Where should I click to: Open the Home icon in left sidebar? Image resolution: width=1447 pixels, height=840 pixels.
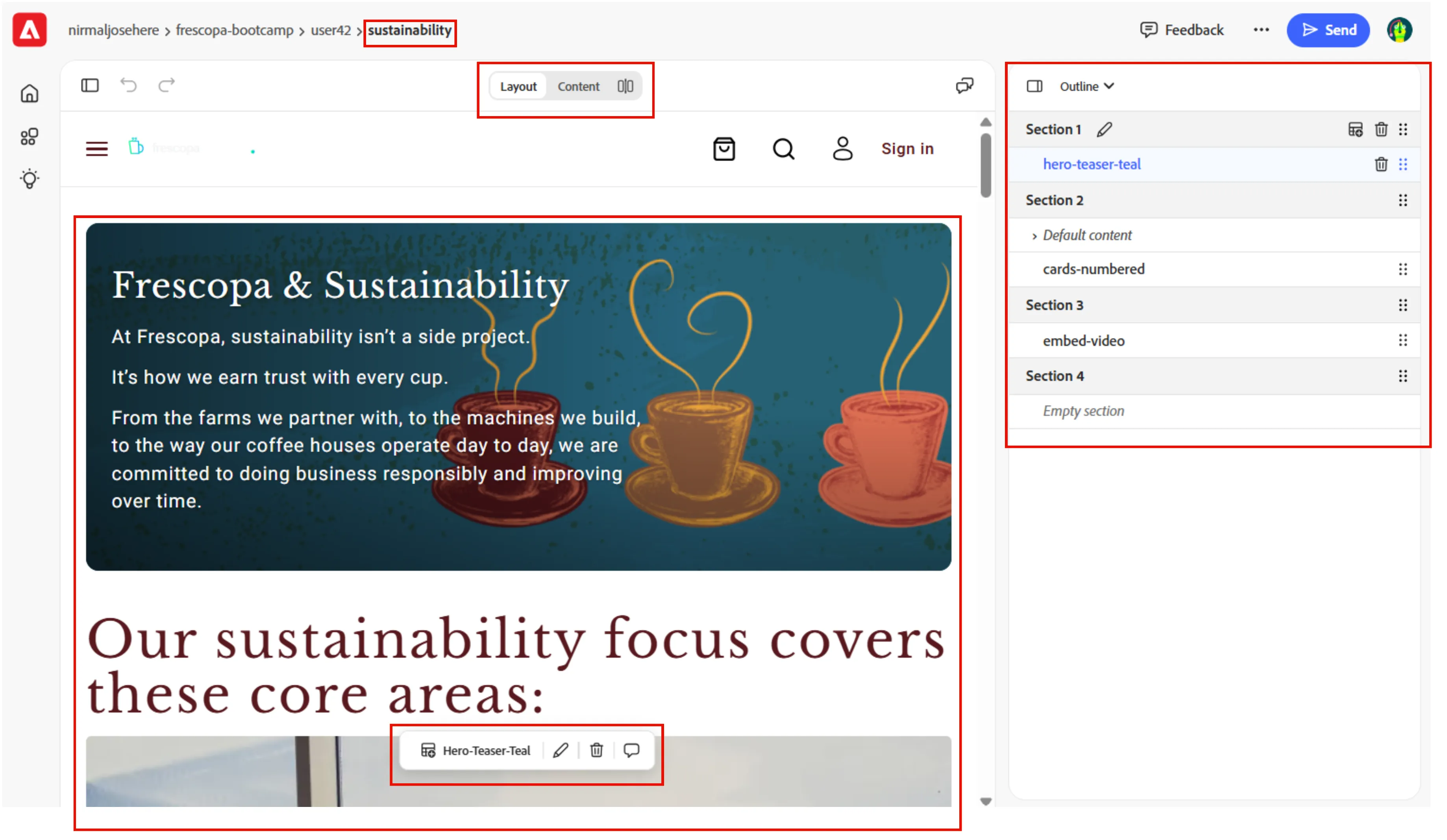pyautogui.click(x=30, y=94)
